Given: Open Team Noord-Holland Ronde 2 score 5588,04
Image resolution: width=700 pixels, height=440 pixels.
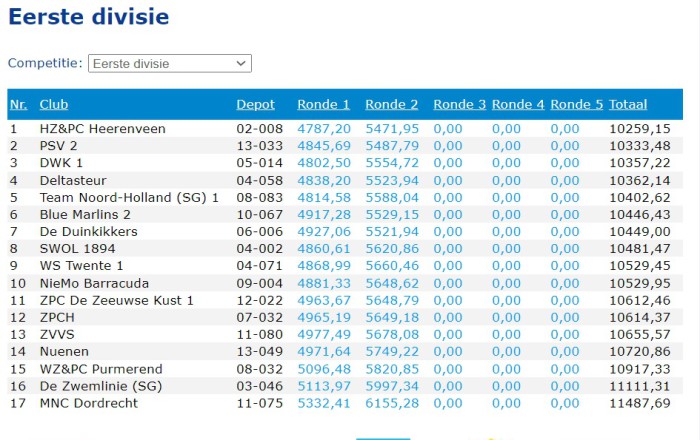Looking at the screenshot, I should coord(392,198).
